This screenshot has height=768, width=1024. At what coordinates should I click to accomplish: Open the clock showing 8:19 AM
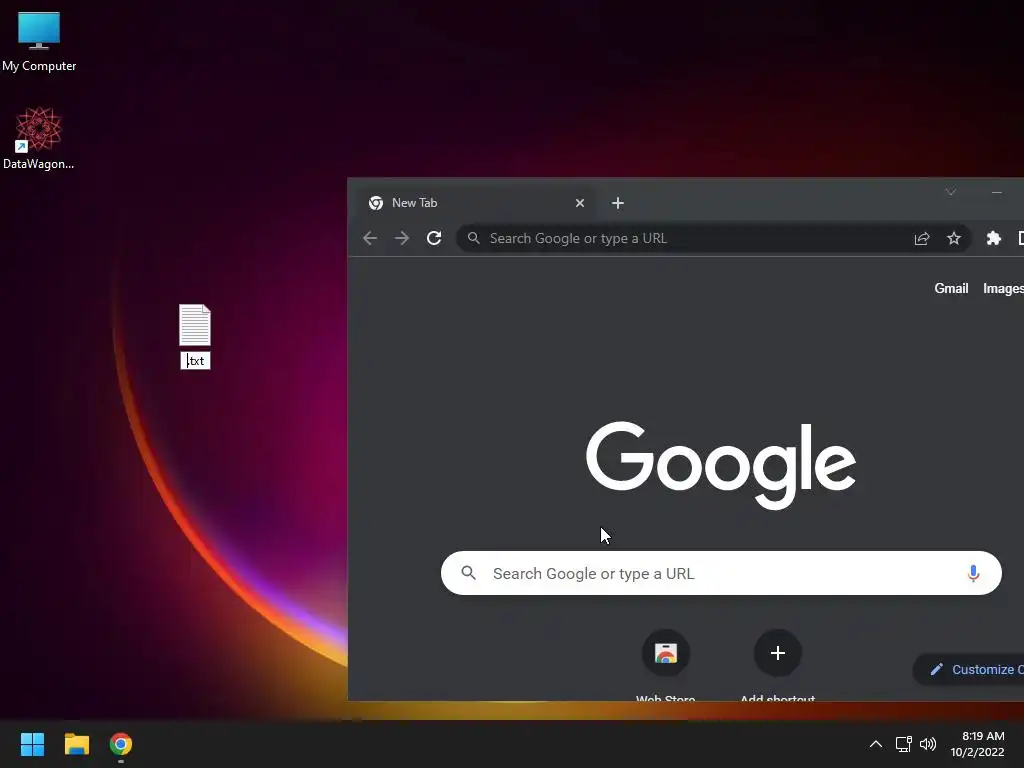pyautogui.click(x=977, y=744)
